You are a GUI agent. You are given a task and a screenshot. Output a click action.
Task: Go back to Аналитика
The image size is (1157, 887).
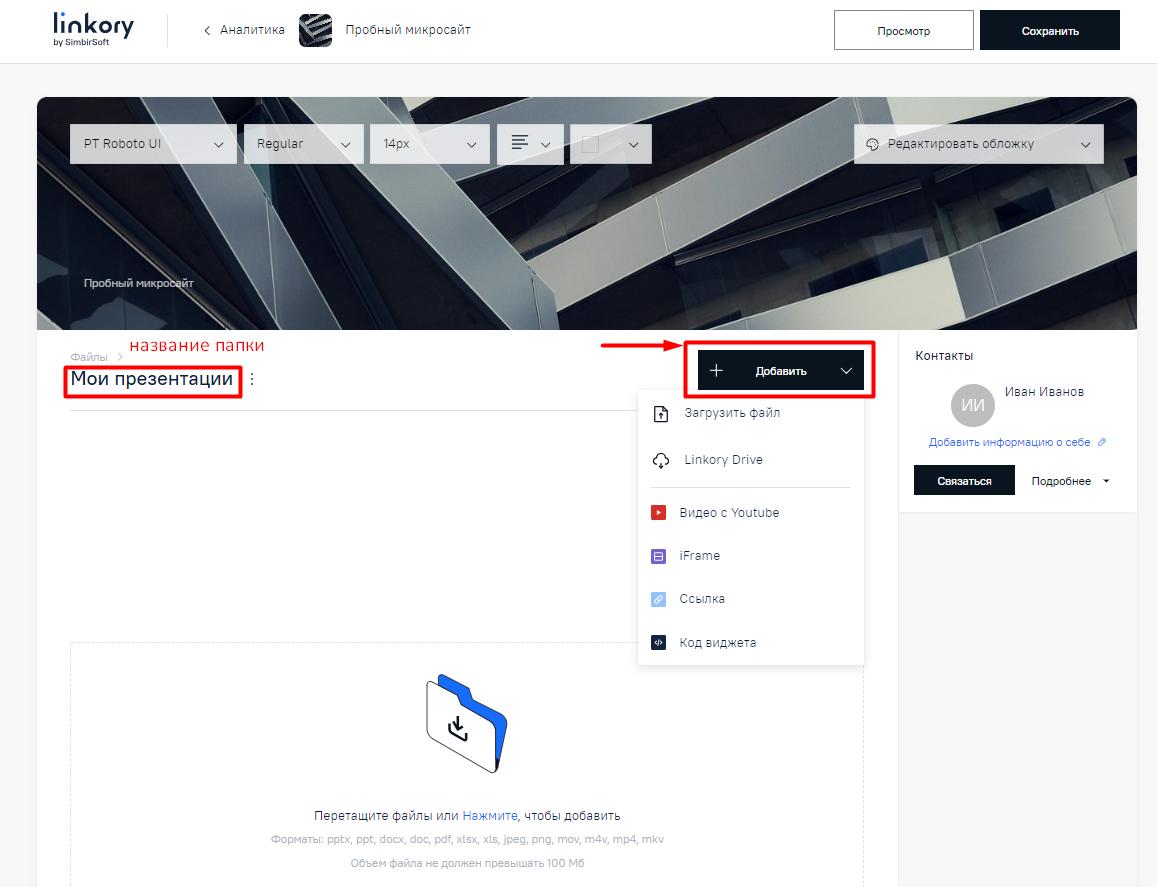tap(244, 30)
